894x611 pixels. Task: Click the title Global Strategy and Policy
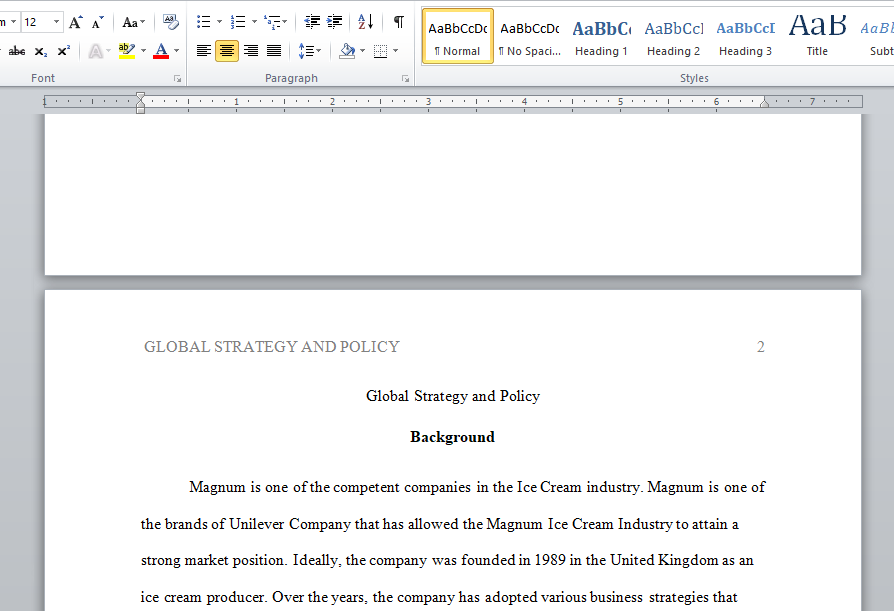pyautogui.click(x=453, y=396)
